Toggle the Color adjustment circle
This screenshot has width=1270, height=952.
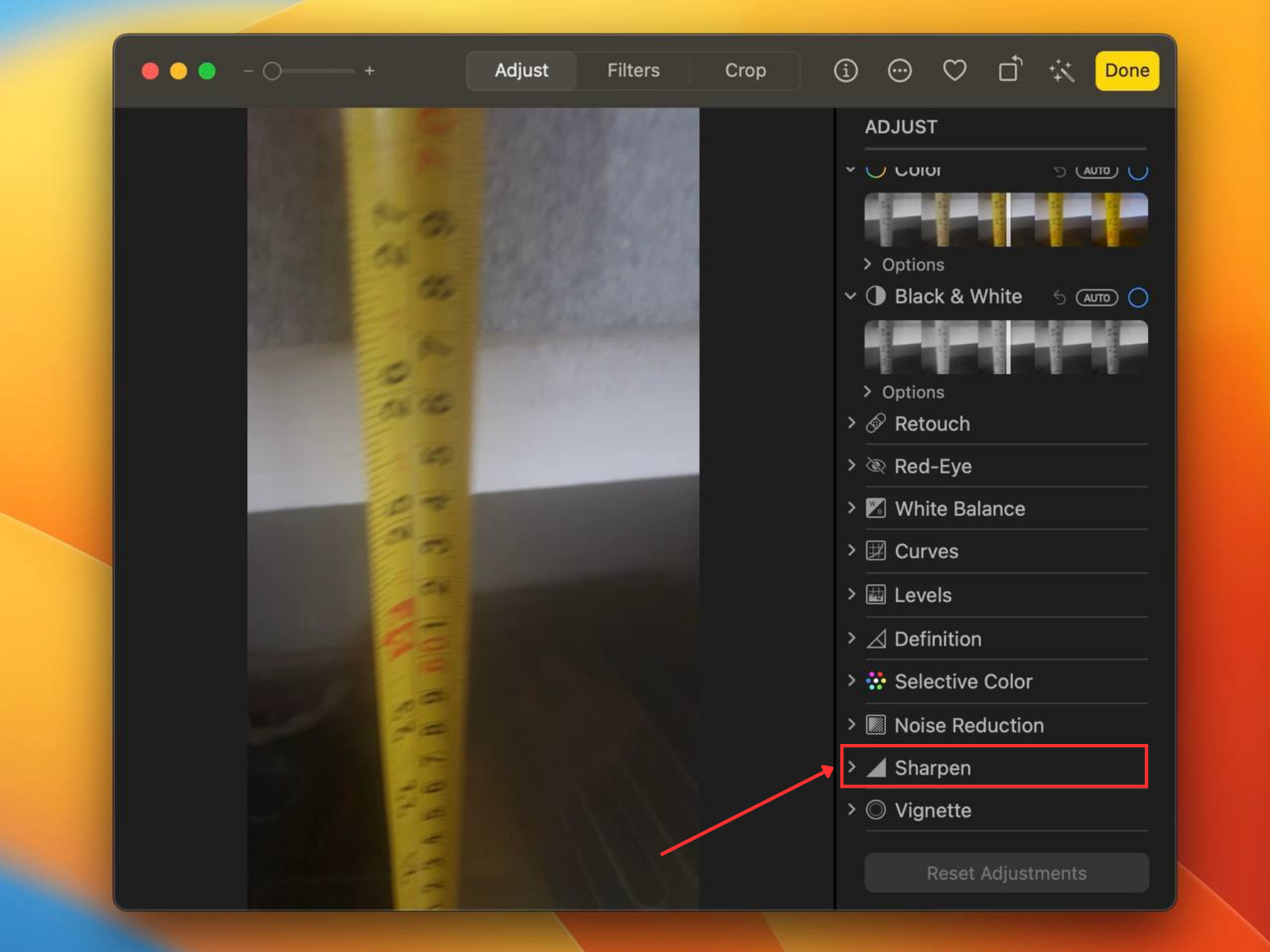(1137, 171)
